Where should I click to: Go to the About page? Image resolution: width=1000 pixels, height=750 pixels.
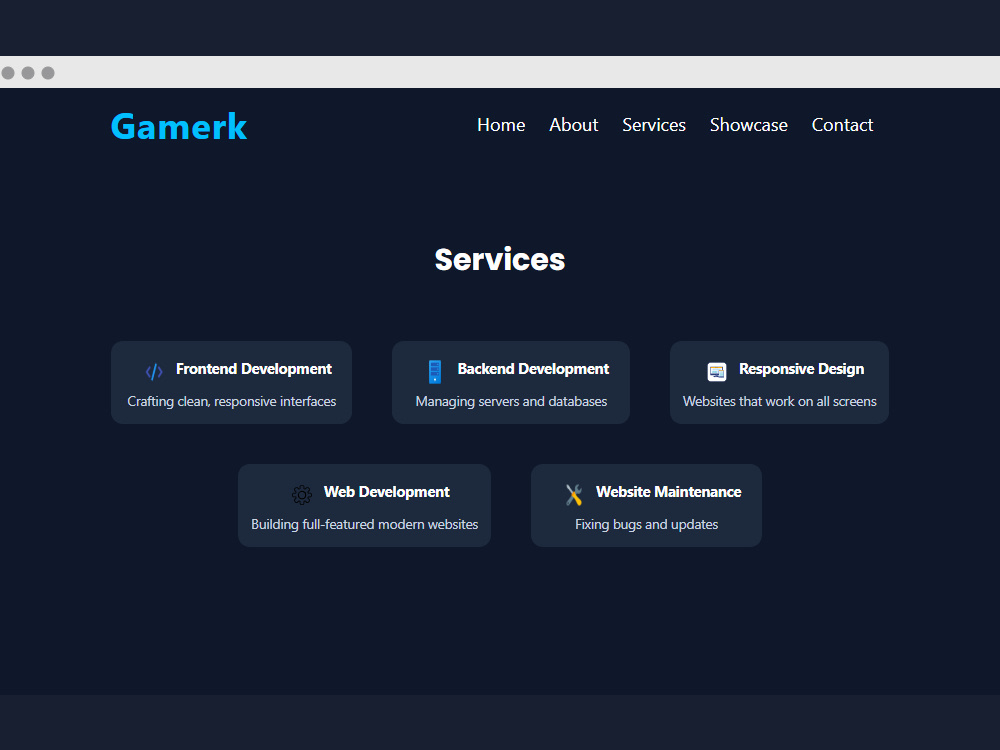pyautogui.click(x=574, y=125)
